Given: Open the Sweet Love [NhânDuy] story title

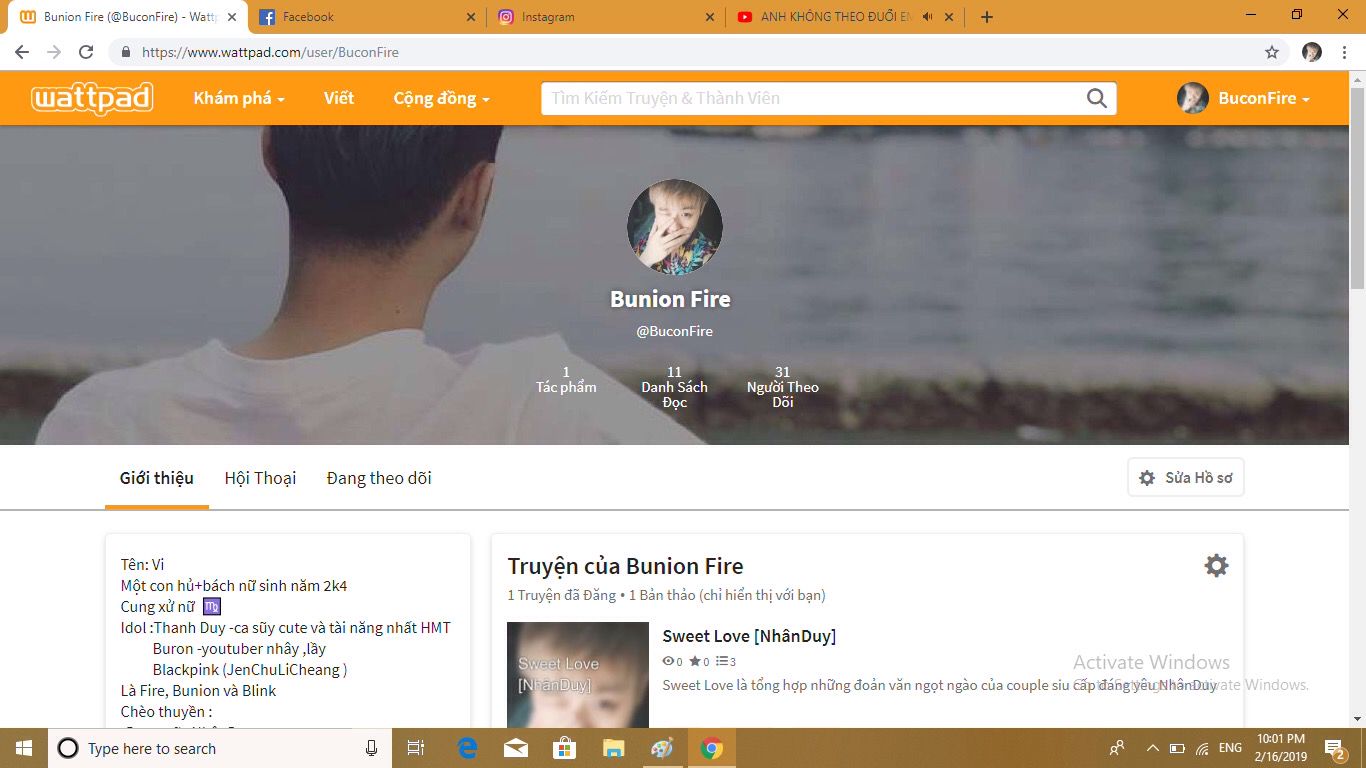Looking at the screenshot, I should (749, 636).
